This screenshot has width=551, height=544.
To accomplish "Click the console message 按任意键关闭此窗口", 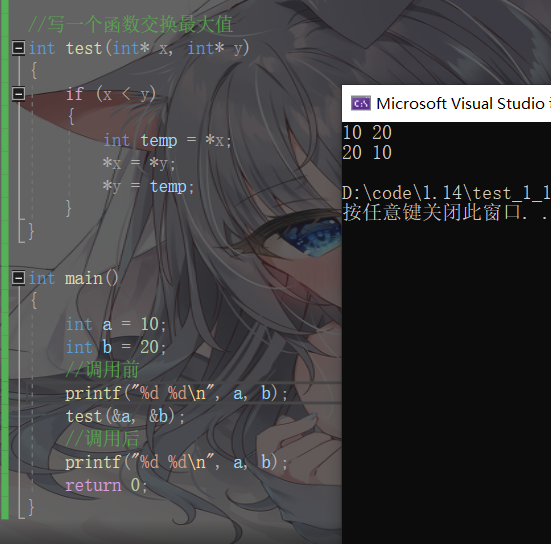I will click(445, 212).
